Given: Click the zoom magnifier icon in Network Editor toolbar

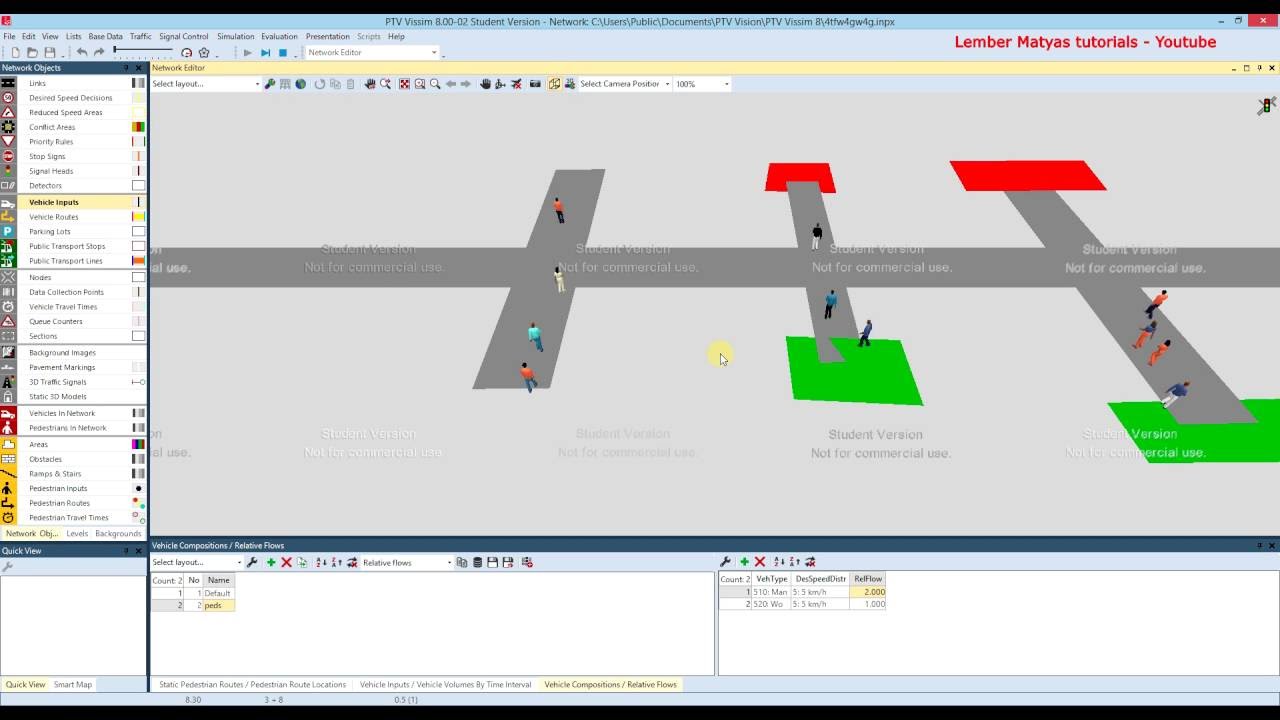Looking at the screenshot, I should point(435,84).
